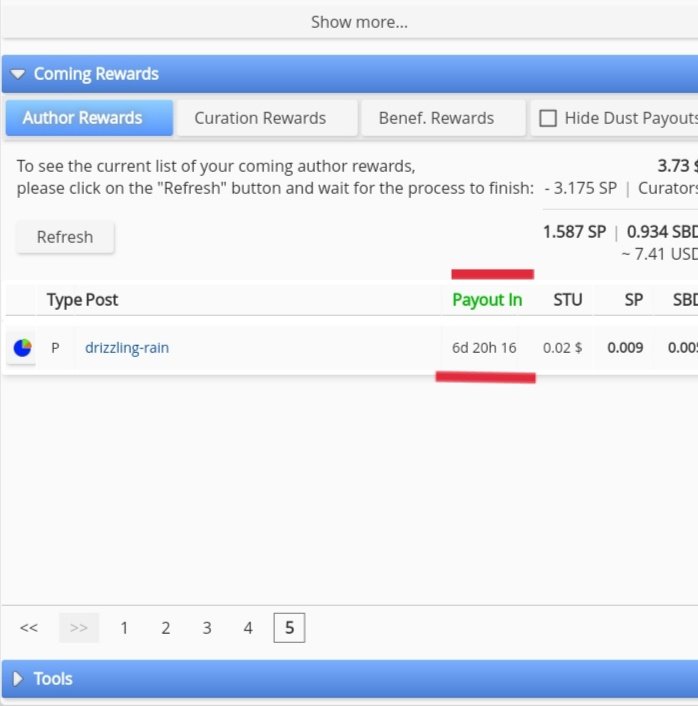Go to page 1
The width and height of the screenshot is (698, 706).
pos(124,628)
